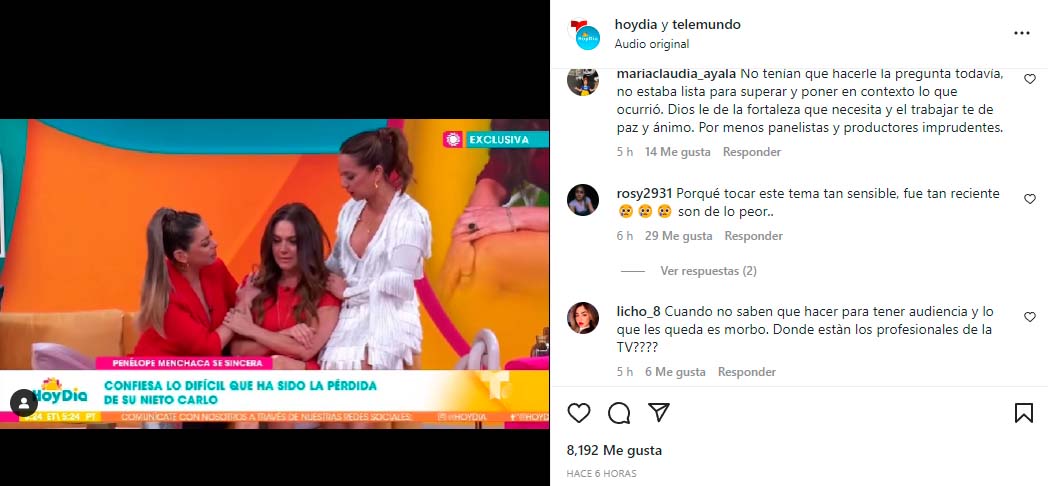The width and height of the screenshot is (1048, 486).
Task: Reply to rosy2931's comment
Action: [753, 236]
